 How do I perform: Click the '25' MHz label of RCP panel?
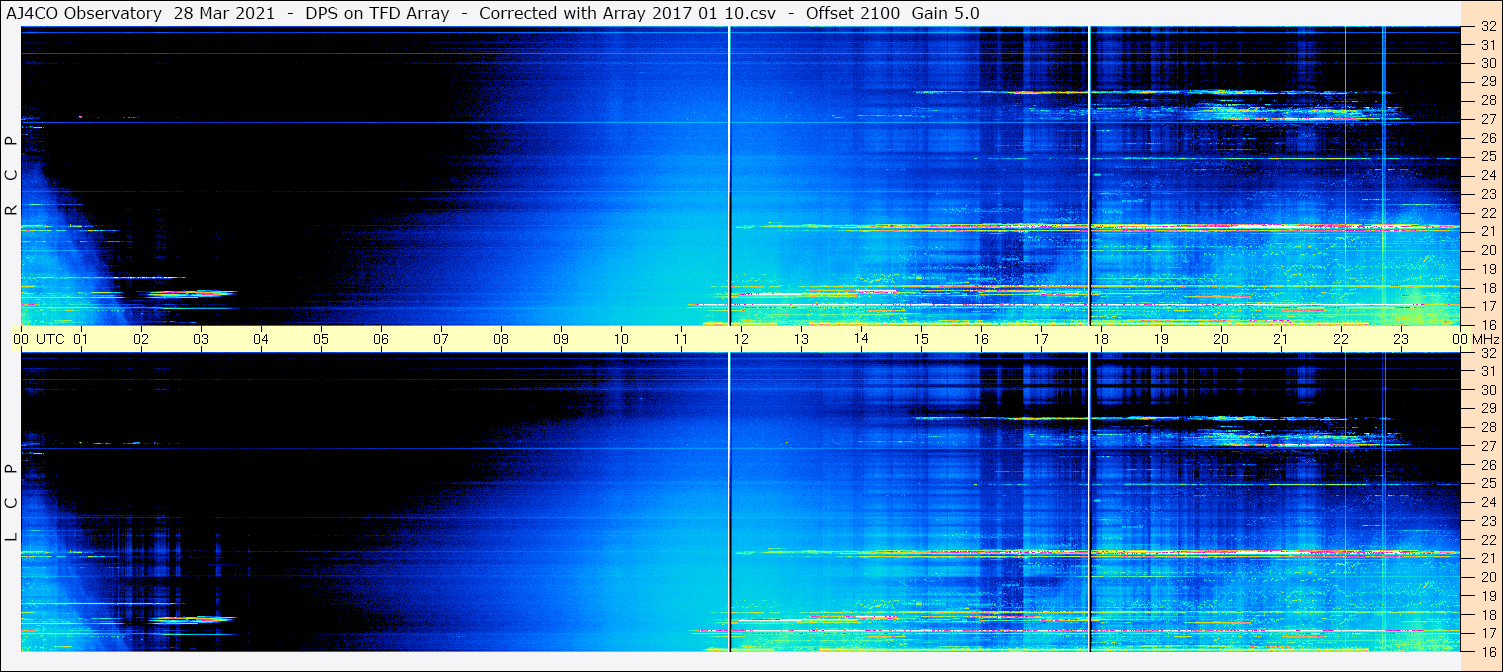click(1487, 157)
